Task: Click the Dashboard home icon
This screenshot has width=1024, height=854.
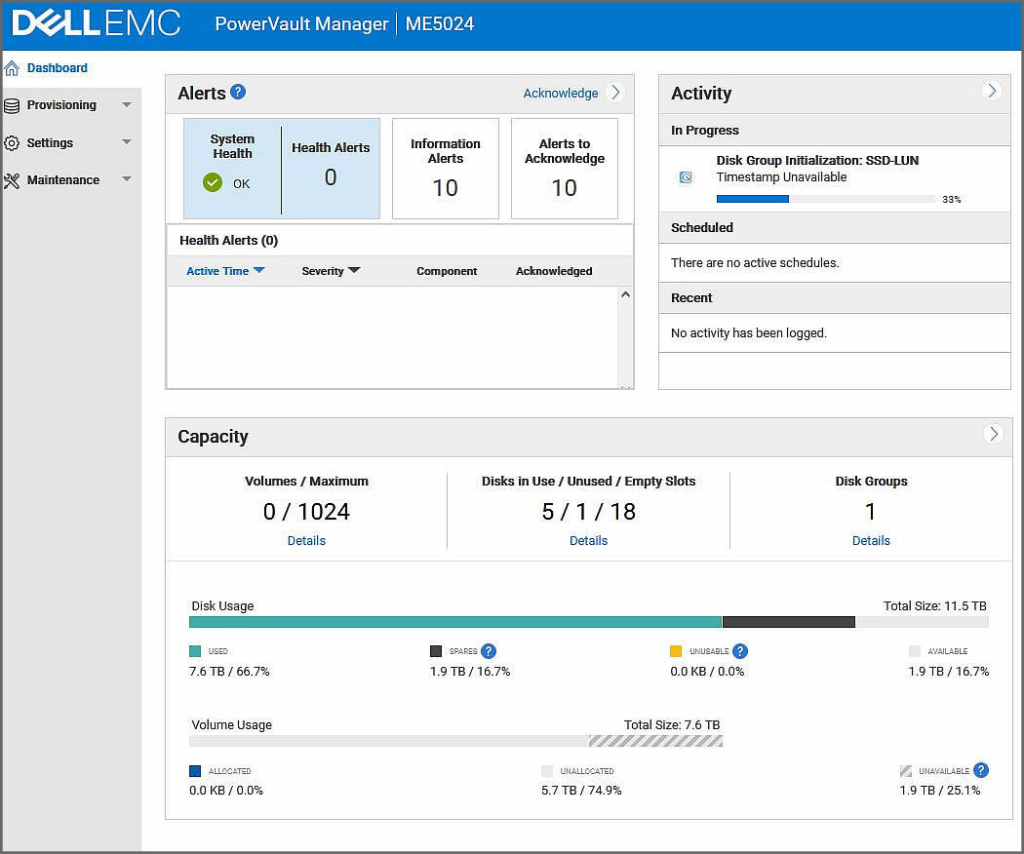Action: tap(12, 68)
